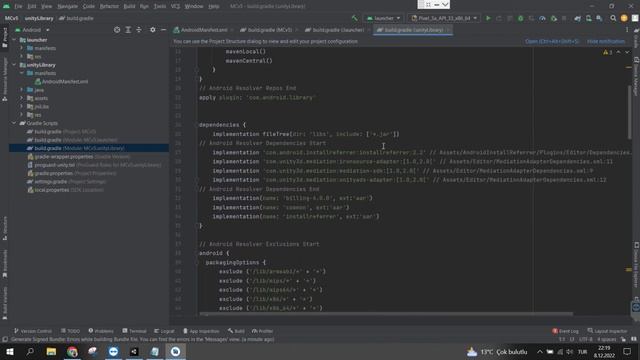Open the File menu
Screen dimensions: 640x360
point(18,6)
